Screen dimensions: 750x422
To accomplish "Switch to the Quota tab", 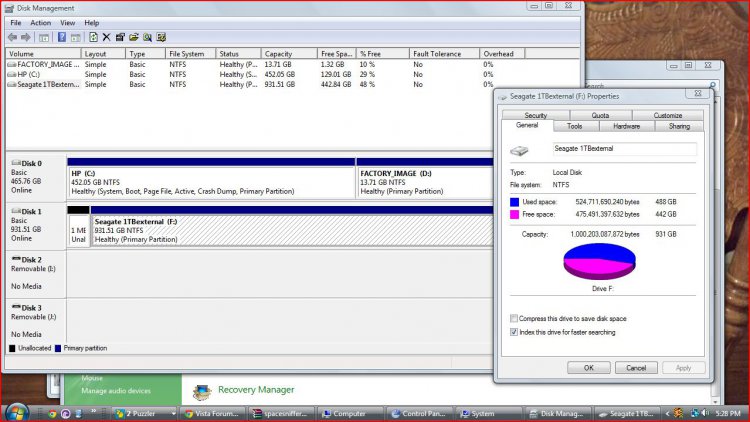I will [x=600, y=115].
